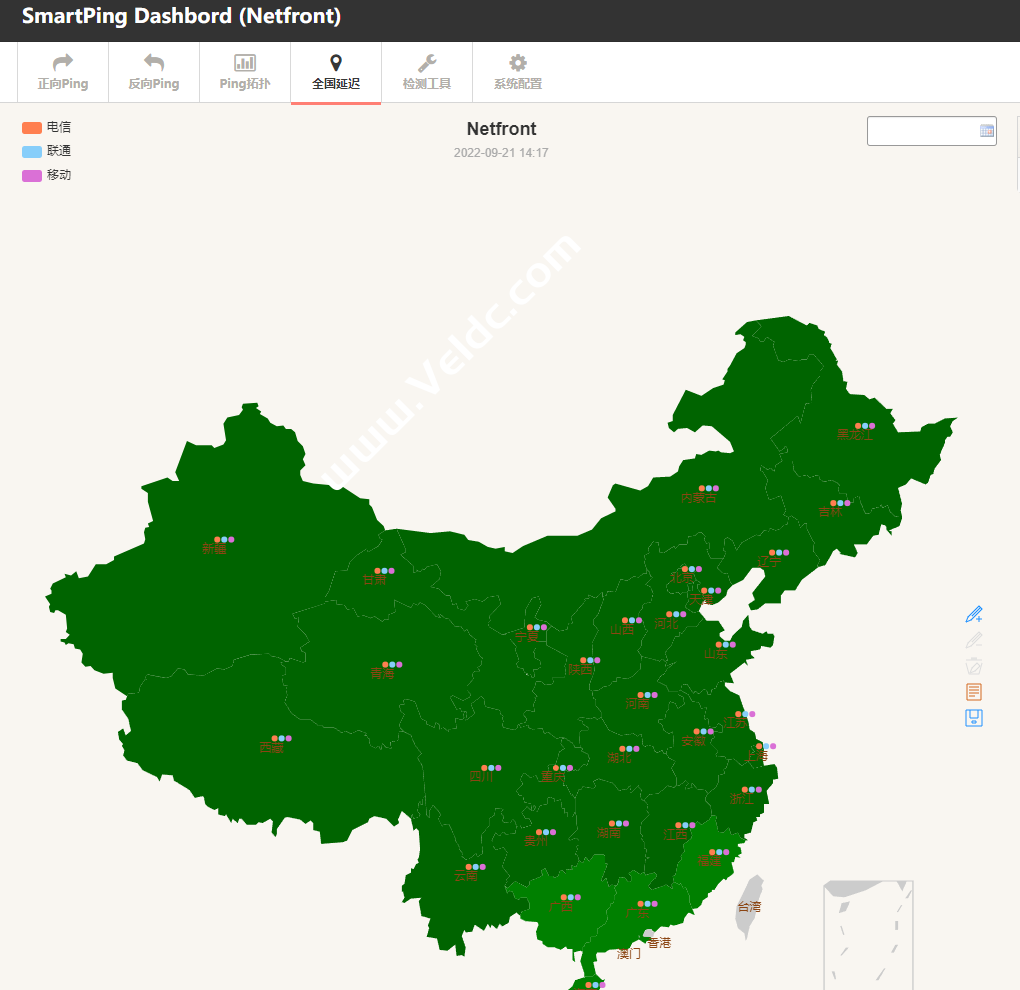Open the orange report list icon
The width and height of the screenshot is (1020, 990).
[x=974, y=691]
